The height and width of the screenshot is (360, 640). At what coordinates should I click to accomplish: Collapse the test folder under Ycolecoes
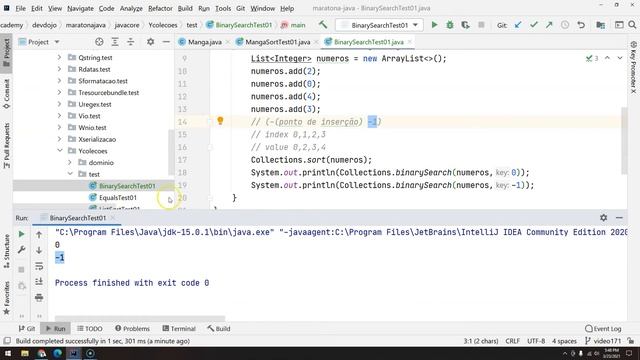point(70,174)
